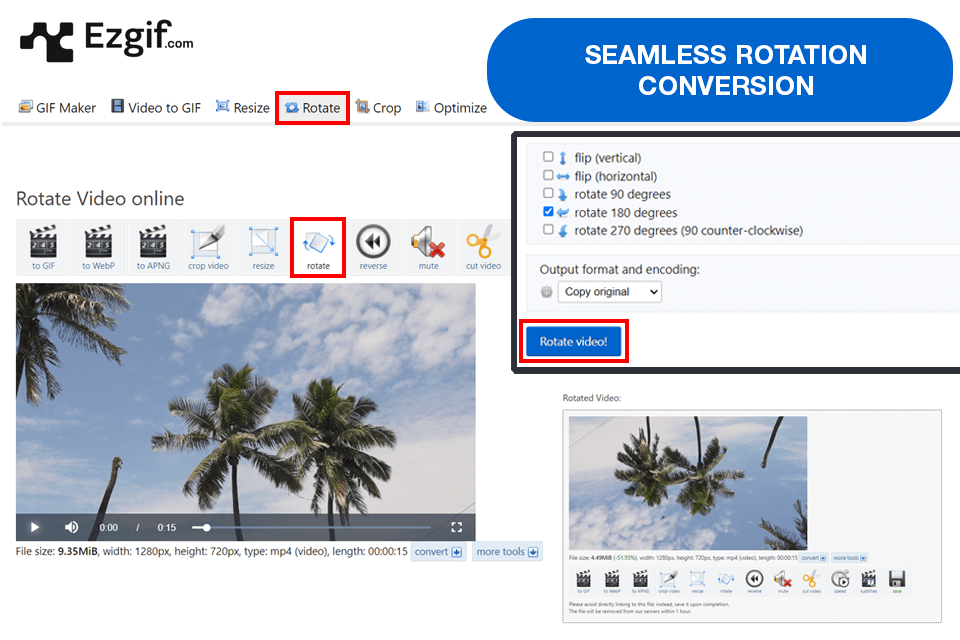Click the reverse tool icon above the video

pos(373,247)
